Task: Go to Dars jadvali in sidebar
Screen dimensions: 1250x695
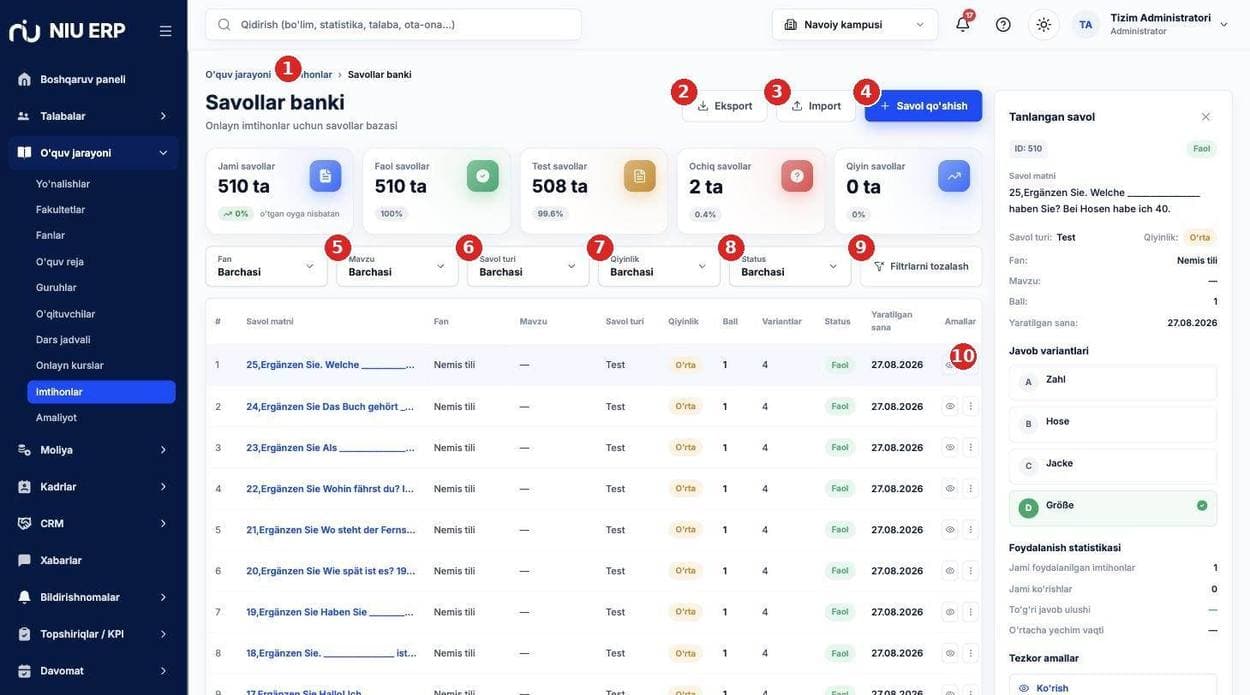Action: 63,339
